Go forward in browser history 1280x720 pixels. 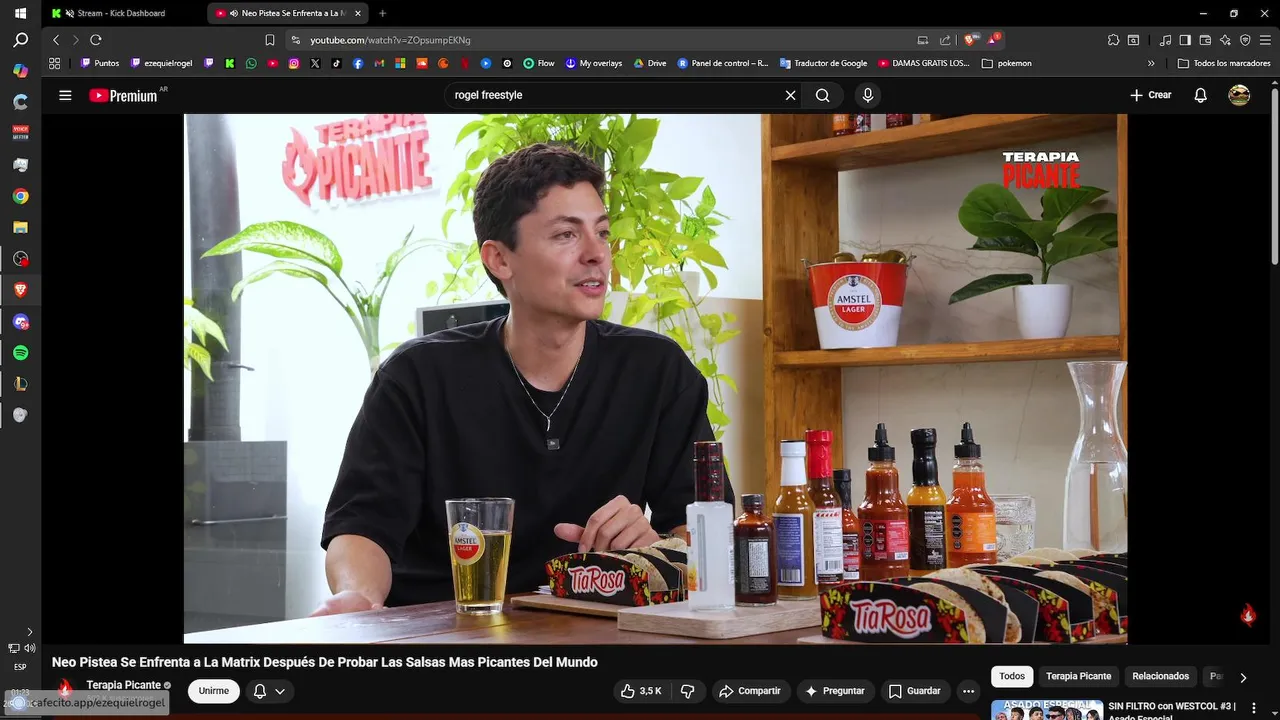click(x=75, y=40)
